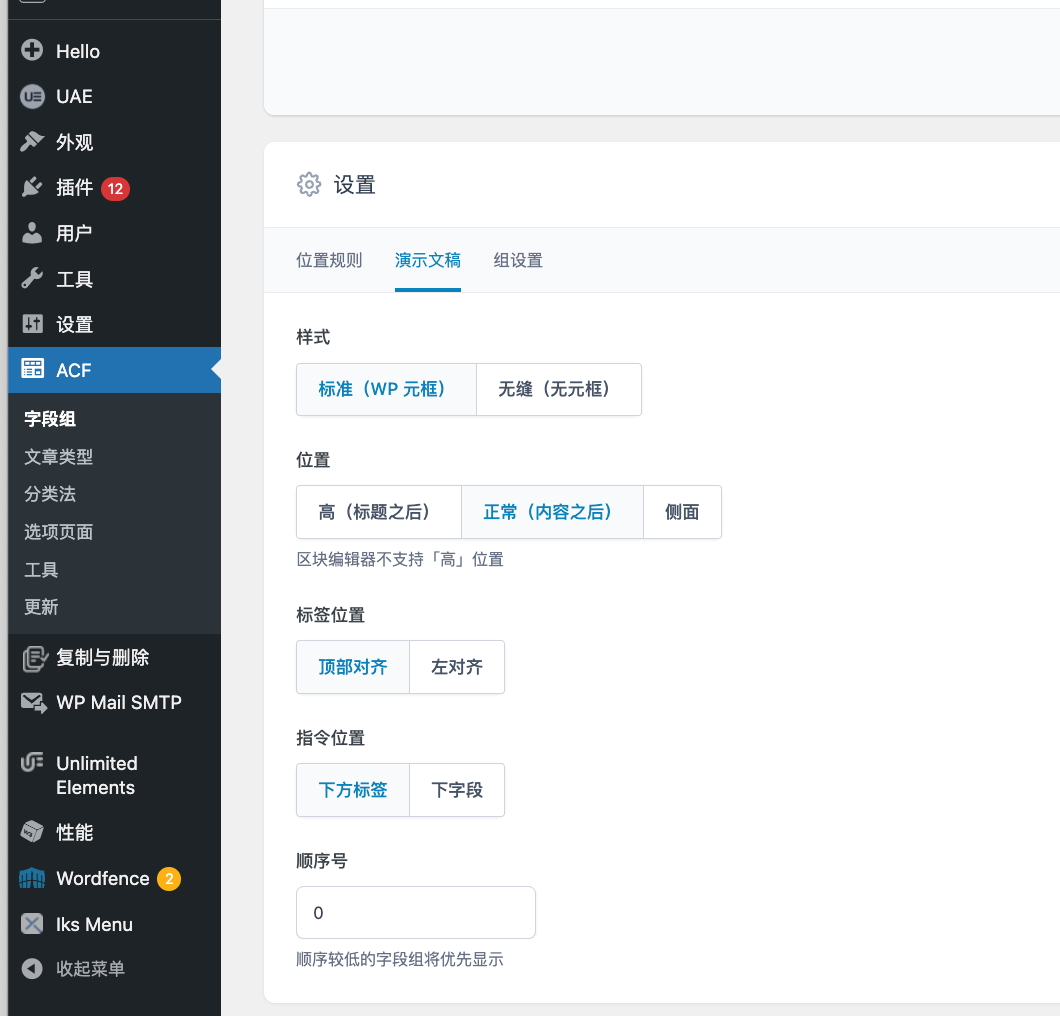Open 插件 plugins plug icon
This screenshot has width=1060, height=1016.
tap(32, 188)
